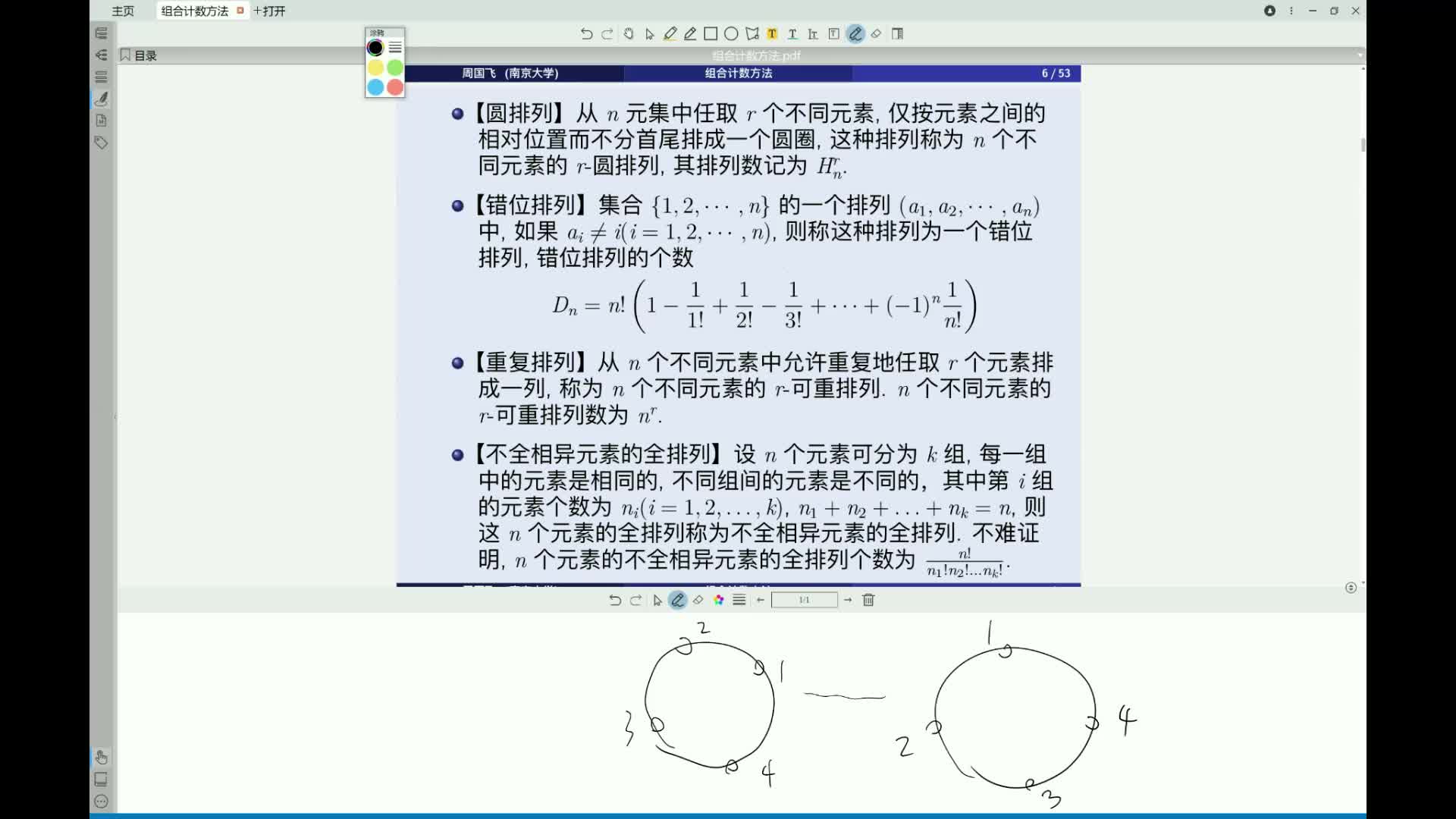Switch to the 主页 tab
Image resolution: width=1456 pixels, height=819 pixels.
point(123,11)
